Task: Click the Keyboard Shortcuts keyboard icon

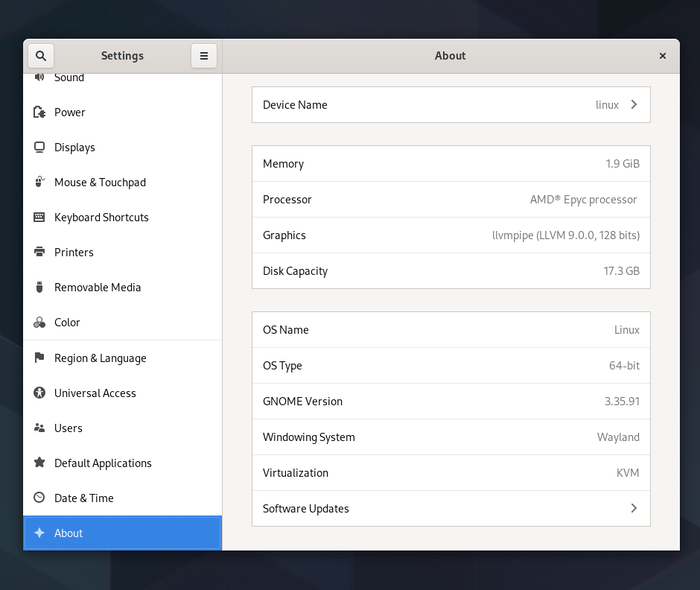Action: point(39,217)
